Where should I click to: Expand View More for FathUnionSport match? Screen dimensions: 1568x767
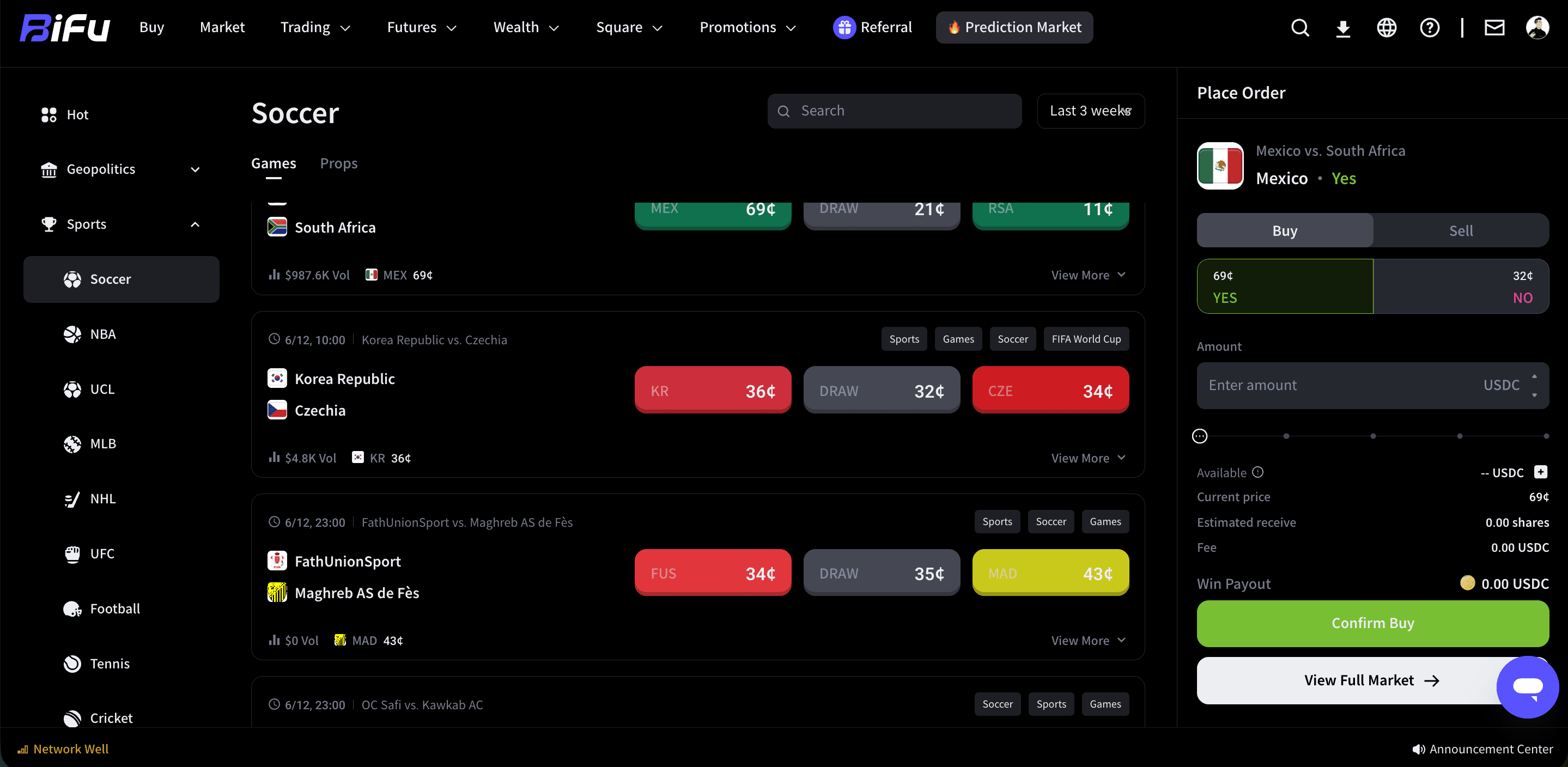tap(1088, 641)
